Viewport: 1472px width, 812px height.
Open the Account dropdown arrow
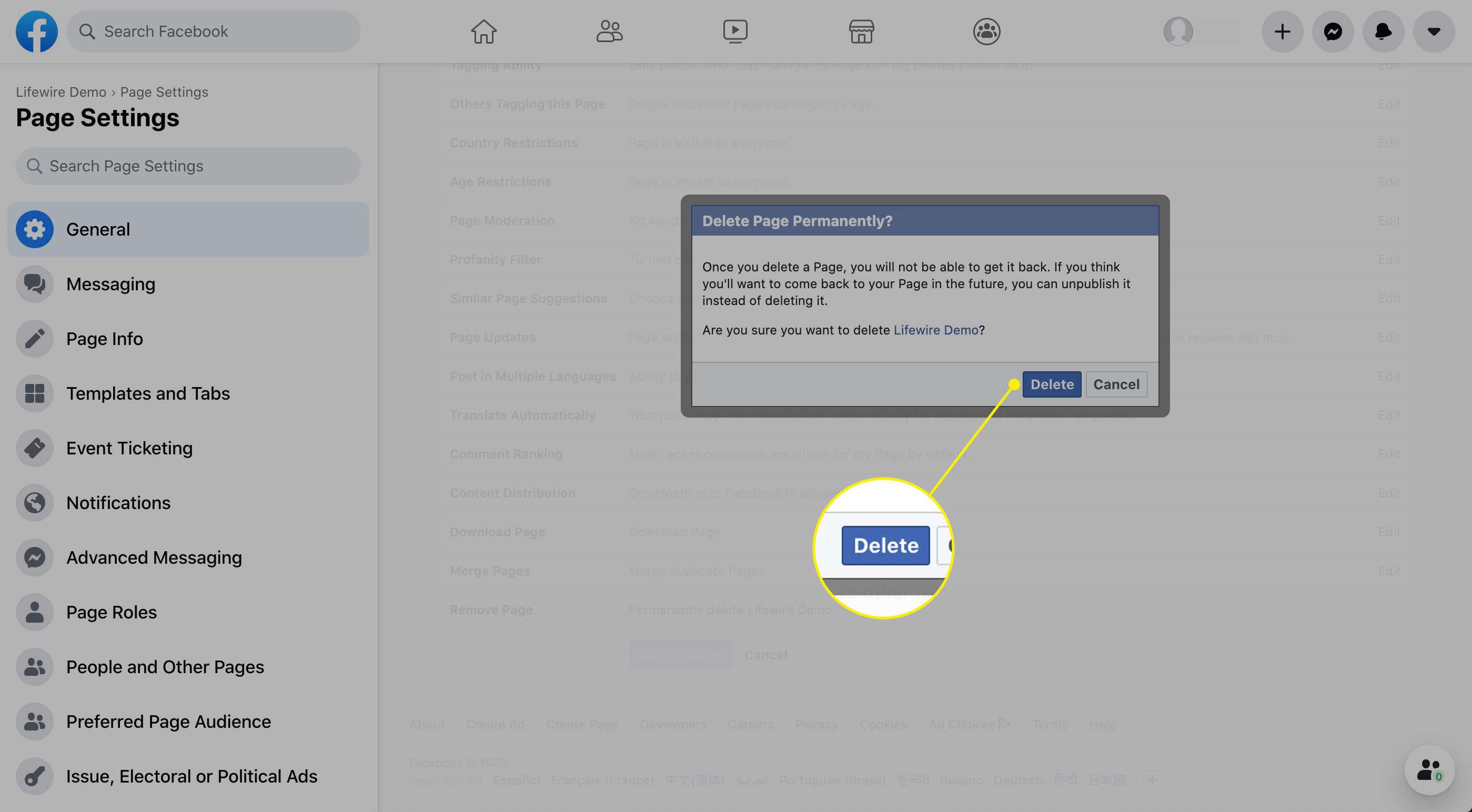click(1433, 32)
